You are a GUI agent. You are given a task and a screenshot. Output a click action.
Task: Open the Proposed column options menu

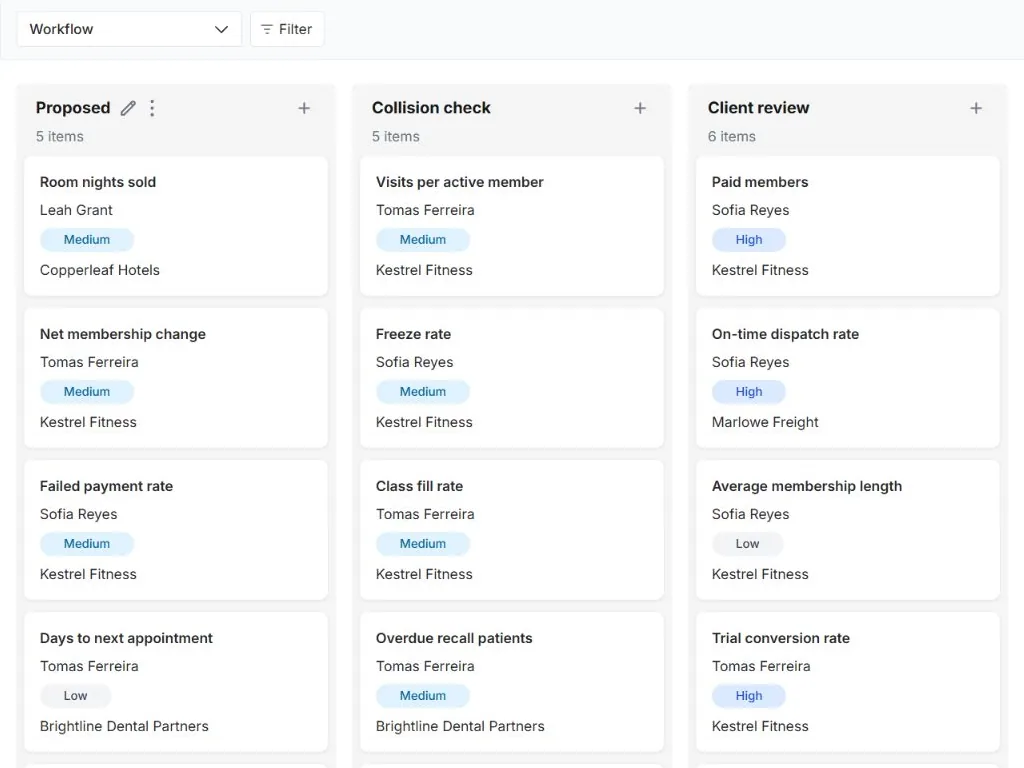(152, 108)
